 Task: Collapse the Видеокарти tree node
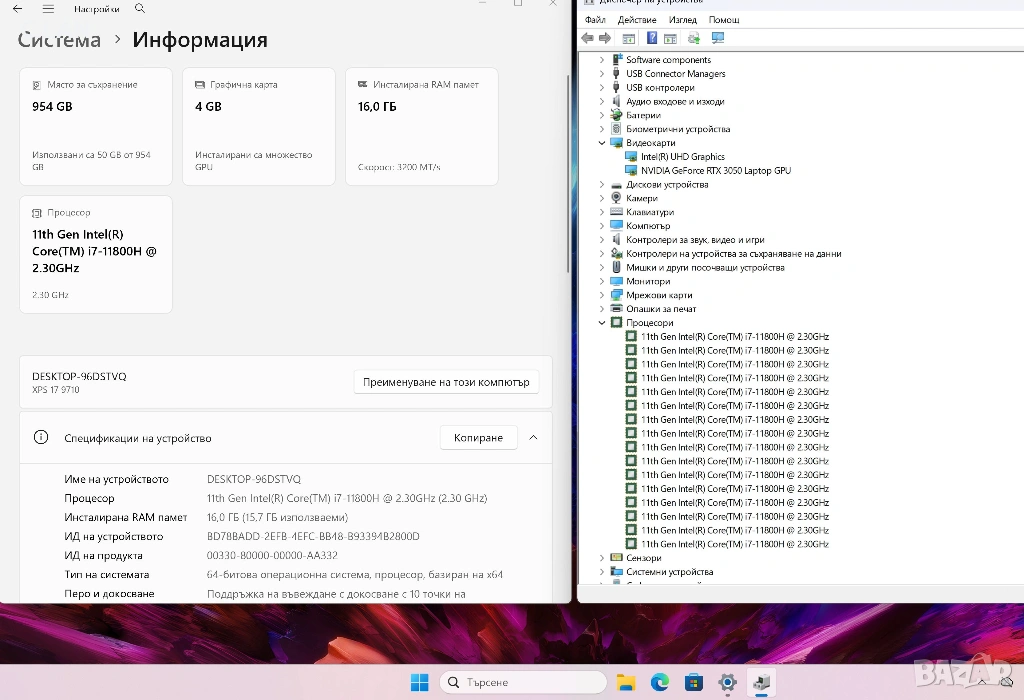(602, 143)
